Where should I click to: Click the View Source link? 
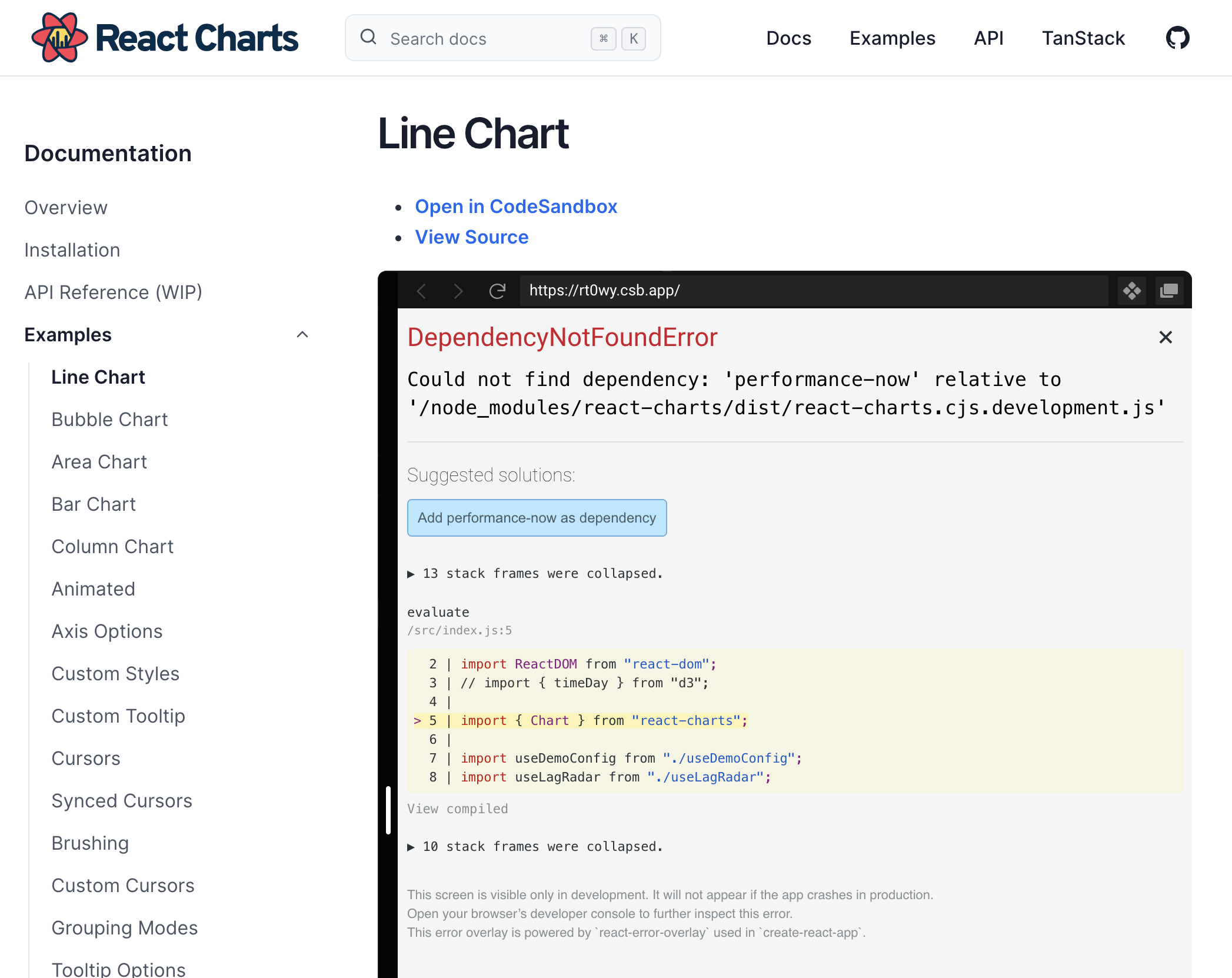pos(471,237)
